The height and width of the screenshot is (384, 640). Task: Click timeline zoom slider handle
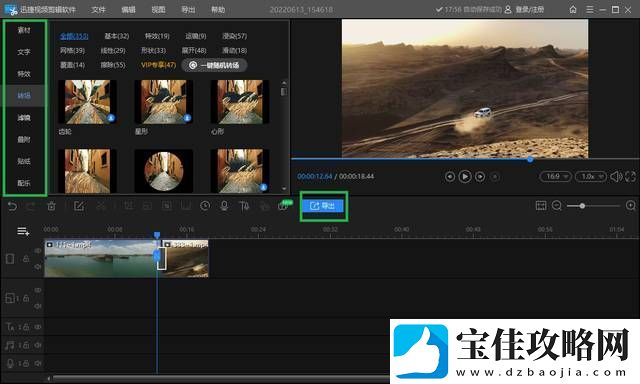(x=582, y=206)
